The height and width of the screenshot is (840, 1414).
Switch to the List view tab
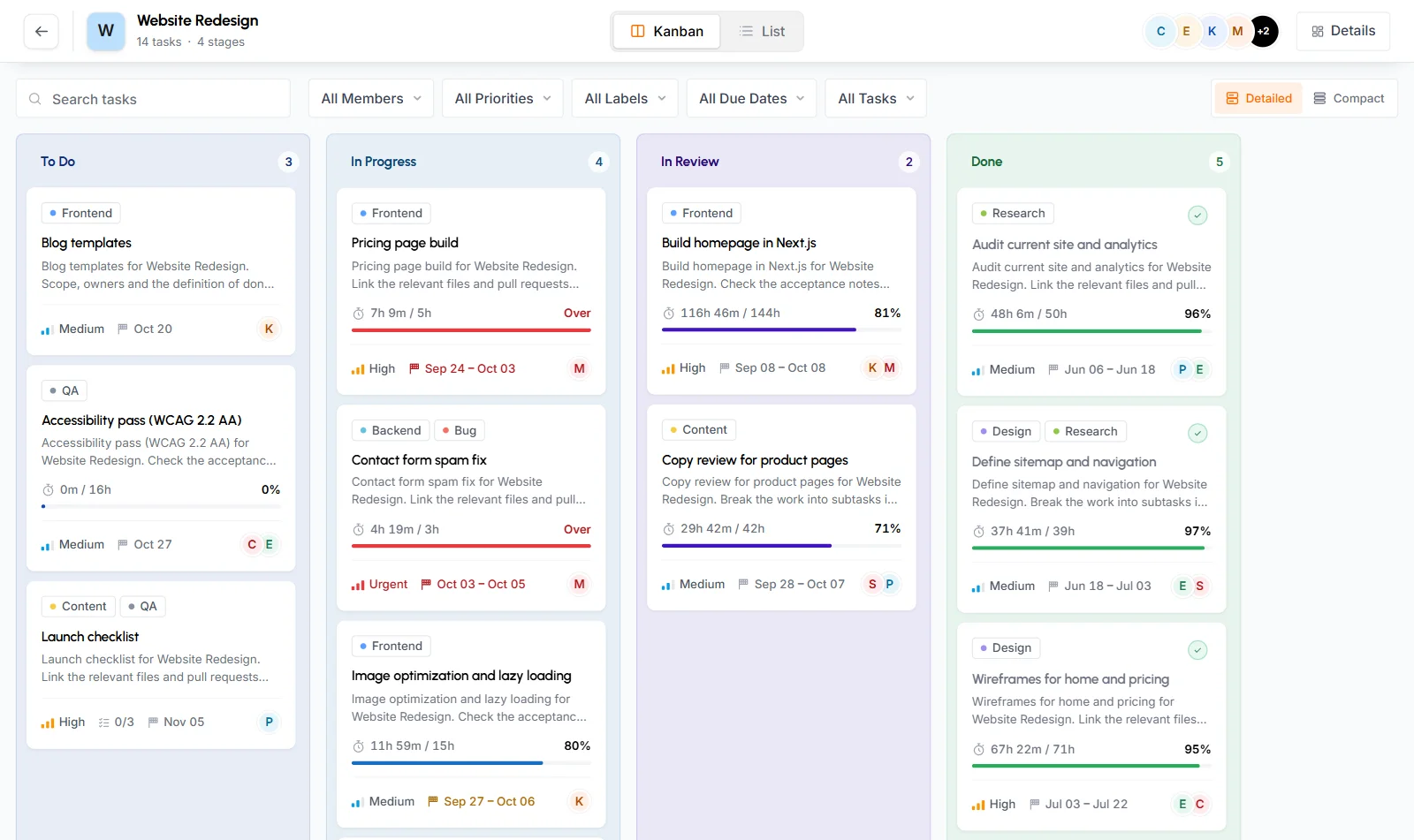point(762,31)
